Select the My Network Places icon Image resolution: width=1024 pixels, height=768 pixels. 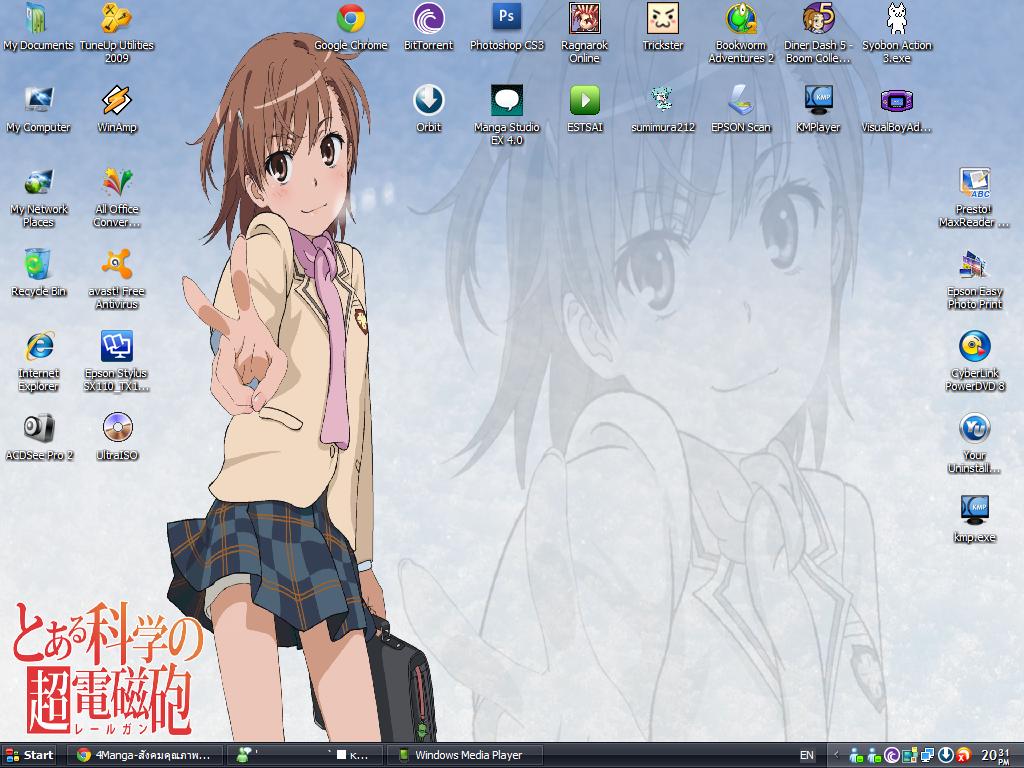[38, 197]
